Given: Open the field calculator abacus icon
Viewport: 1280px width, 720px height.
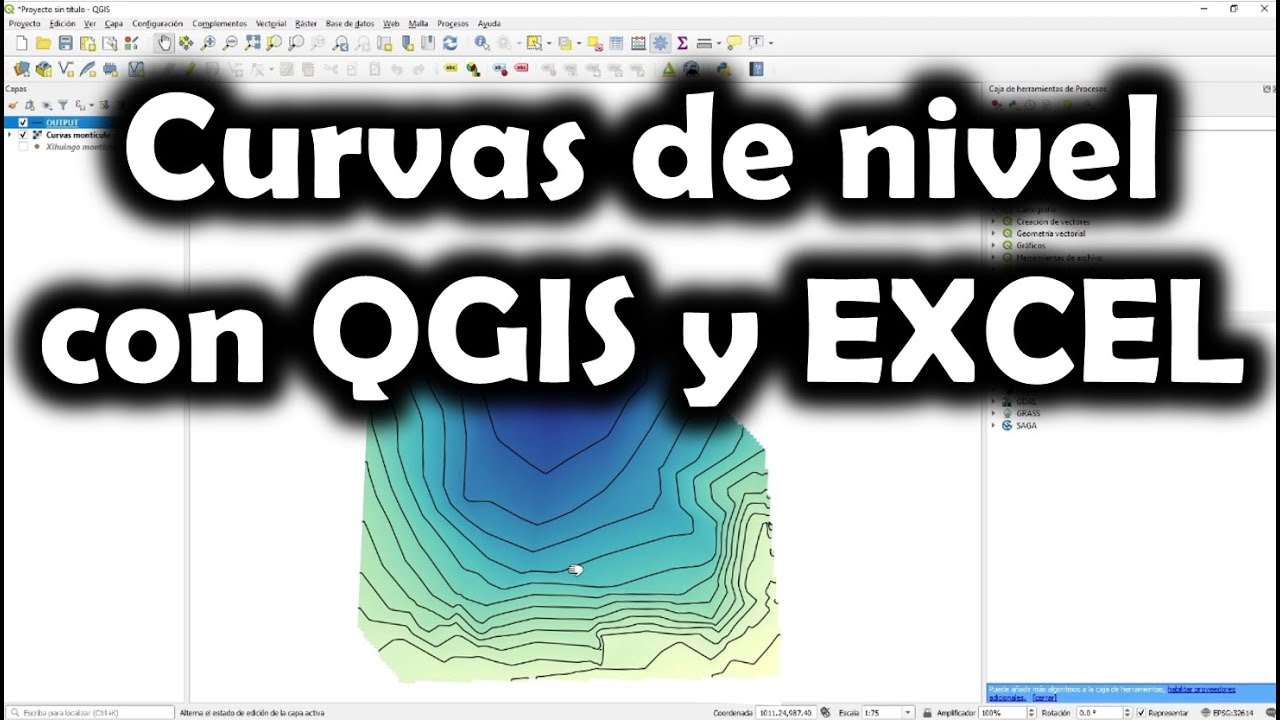Looking at the screenshot, I should pyautogui.click(x=638, y=43).
